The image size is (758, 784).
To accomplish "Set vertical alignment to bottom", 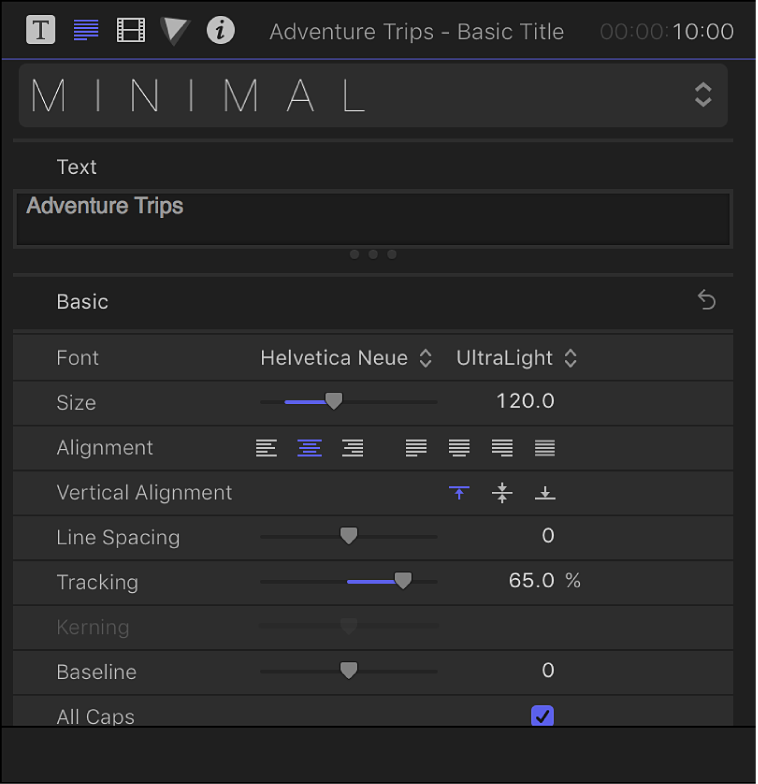I will pyautogui.click(x=545, y=493).
